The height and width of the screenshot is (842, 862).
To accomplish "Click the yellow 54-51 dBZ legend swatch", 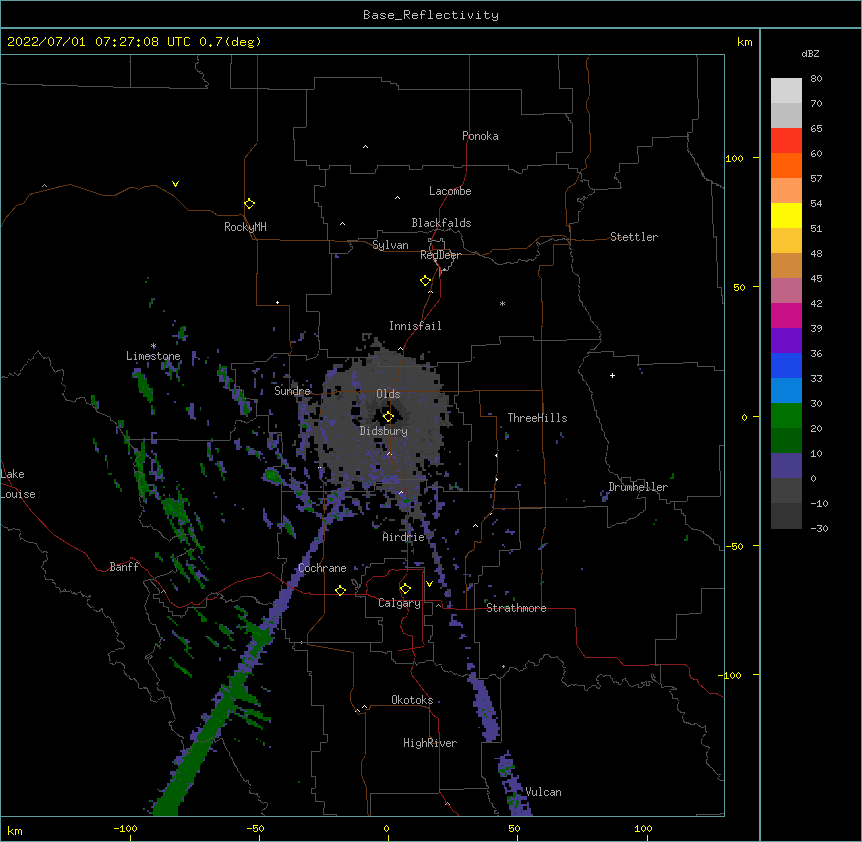I will coord(786,215).
